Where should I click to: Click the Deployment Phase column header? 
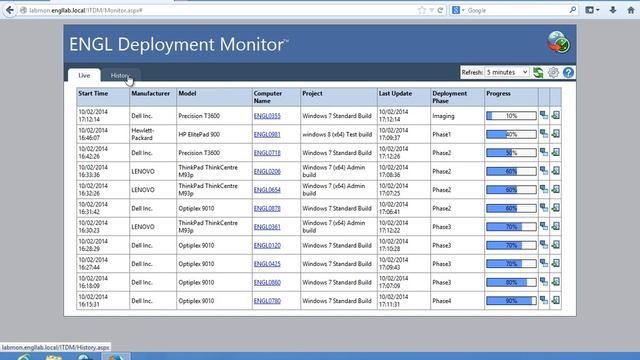coord(457,97)
